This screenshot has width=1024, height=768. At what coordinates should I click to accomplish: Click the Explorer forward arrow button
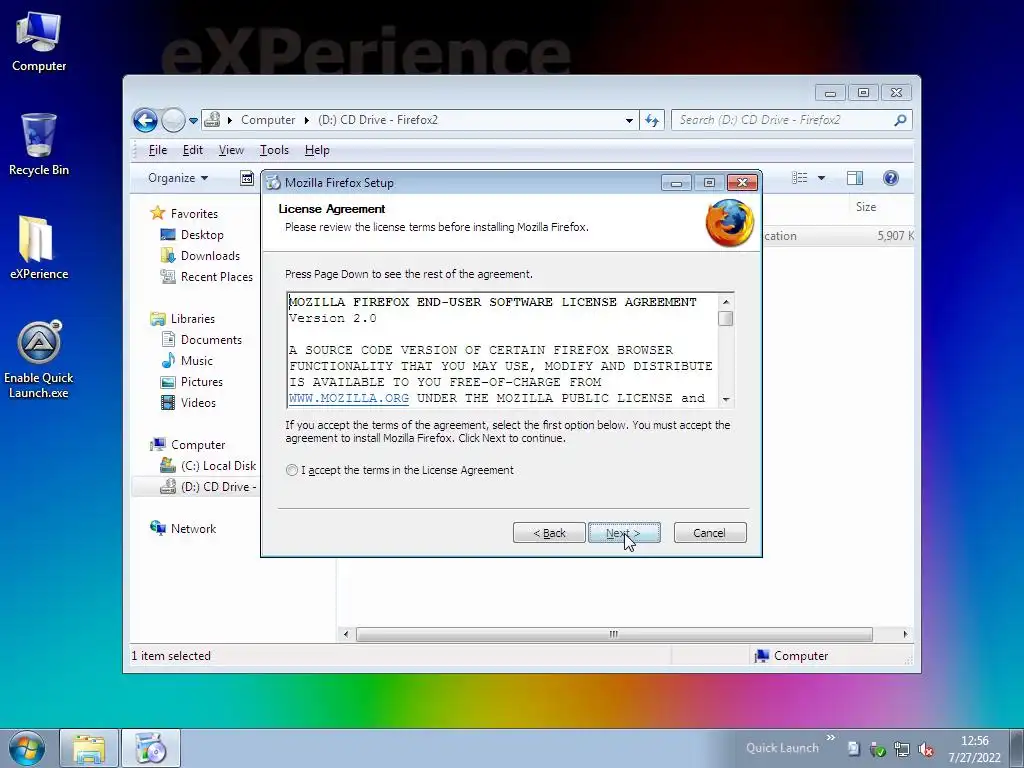click(173, 120)
